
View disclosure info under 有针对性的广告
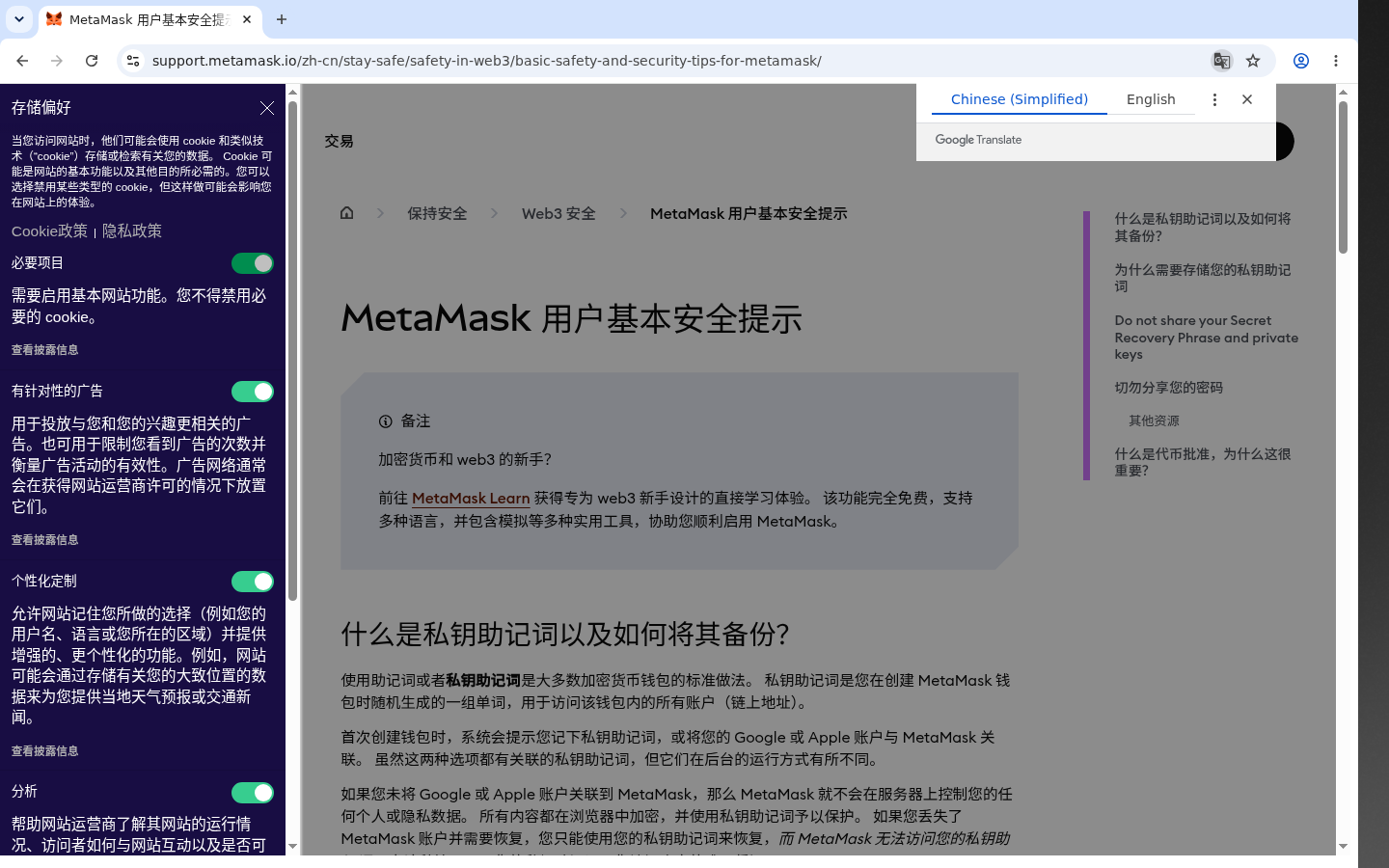[x=45, y=540]
